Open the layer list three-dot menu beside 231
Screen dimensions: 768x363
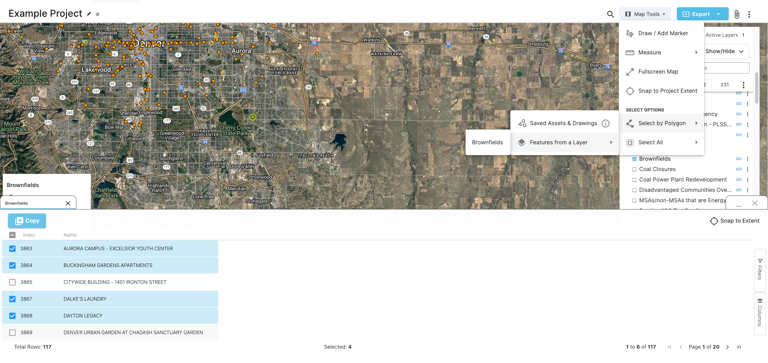[744, 85]
